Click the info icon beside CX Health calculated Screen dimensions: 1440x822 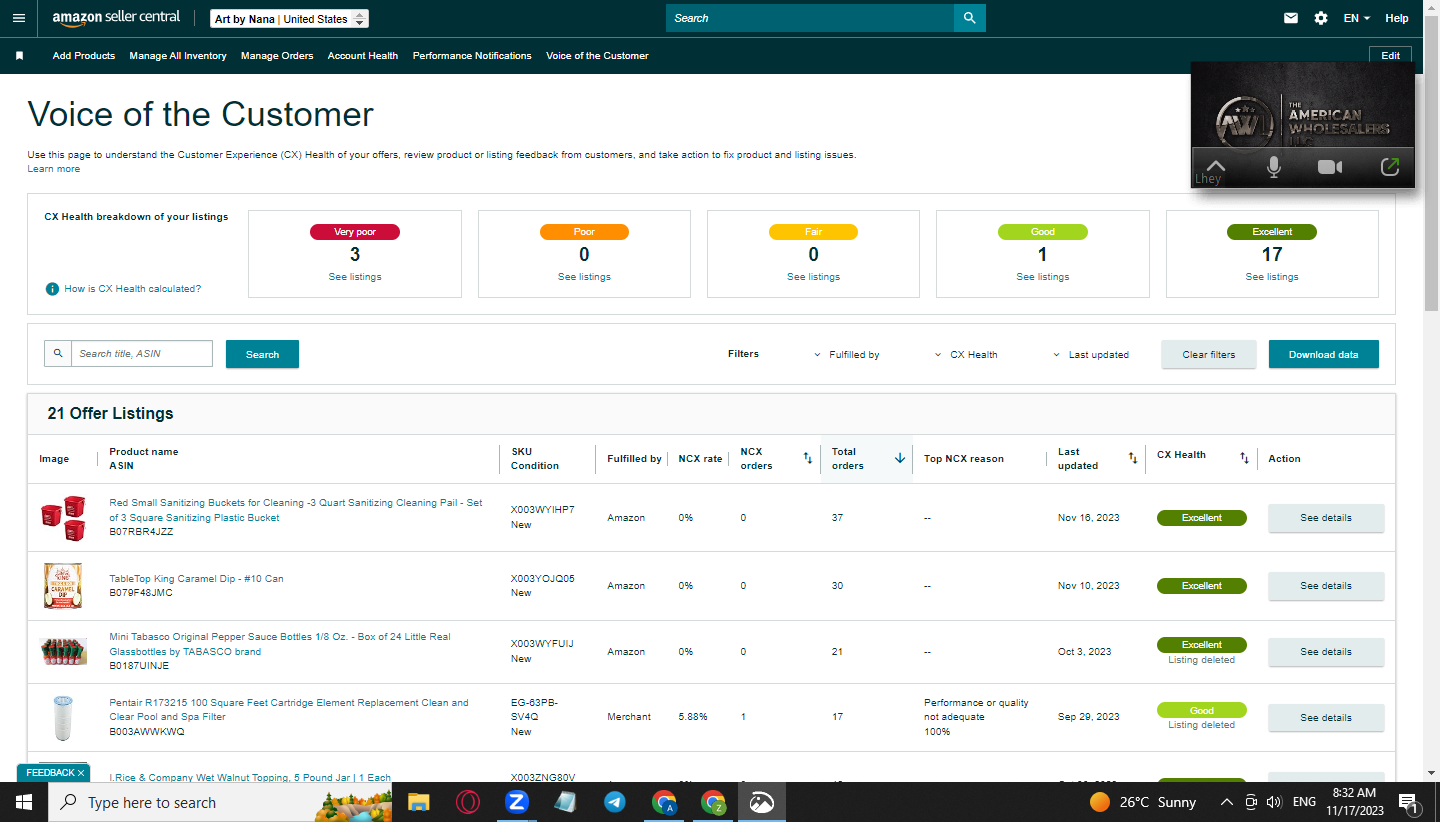pyautogui.click(x=52, y=289)
